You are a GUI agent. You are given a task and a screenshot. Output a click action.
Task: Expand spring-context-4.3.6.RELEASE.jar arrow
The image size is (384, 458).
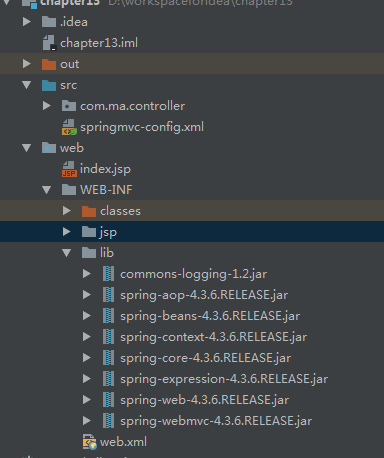coord(87,337)
